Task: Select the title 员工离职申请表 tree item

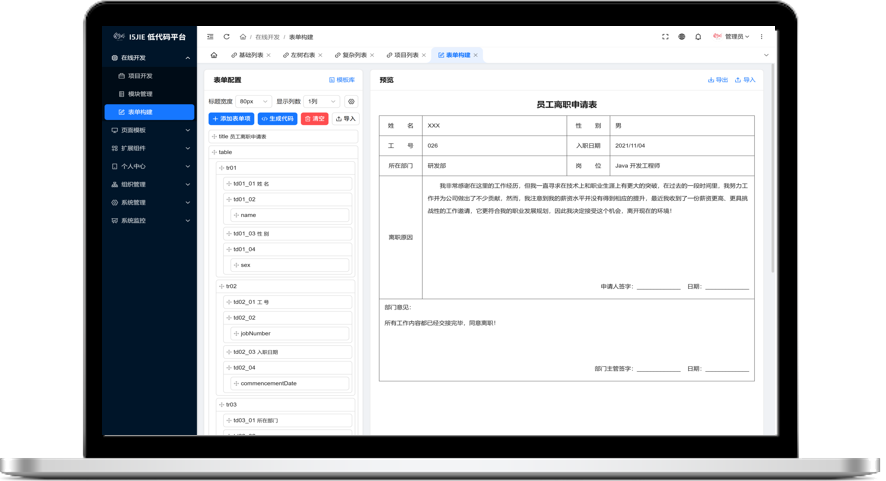Action: [x=284, y=137]
